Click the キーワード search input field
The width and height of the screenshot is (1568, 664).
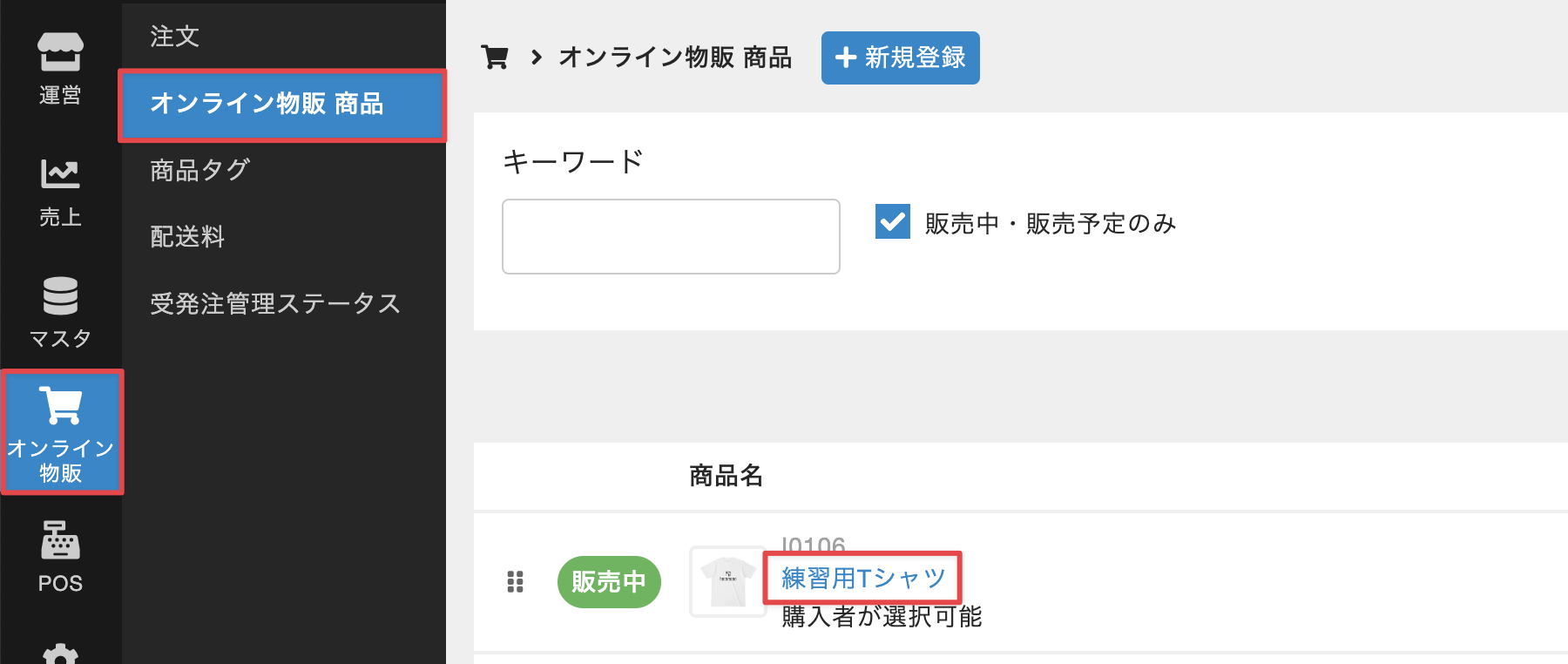coord(671,236)
